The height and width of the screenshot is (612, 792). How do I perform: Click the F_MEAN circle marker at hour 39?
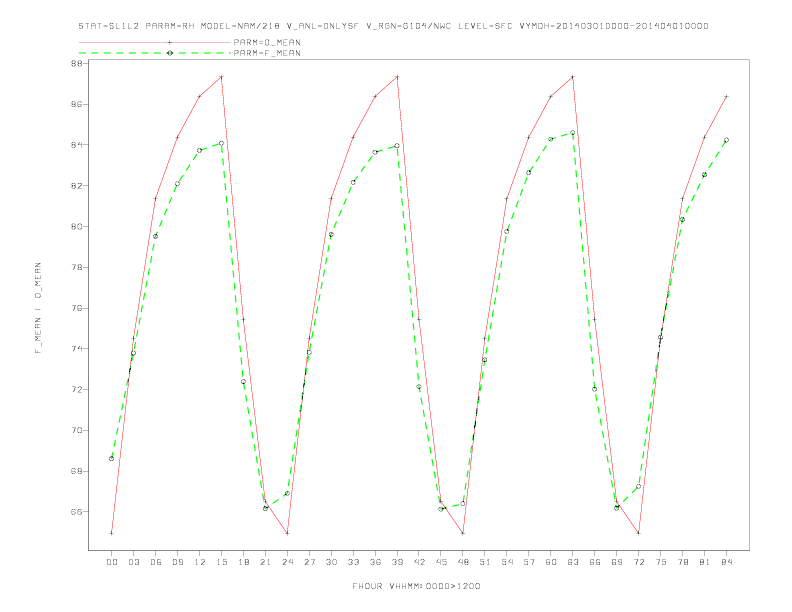point(397,146)
